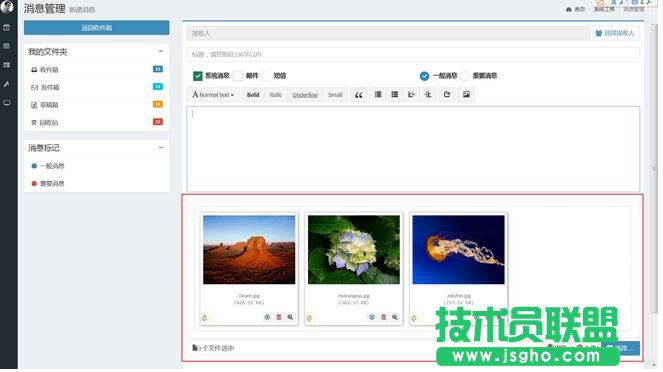Open the user avatar in the sidebar

(x=7, y=6)
